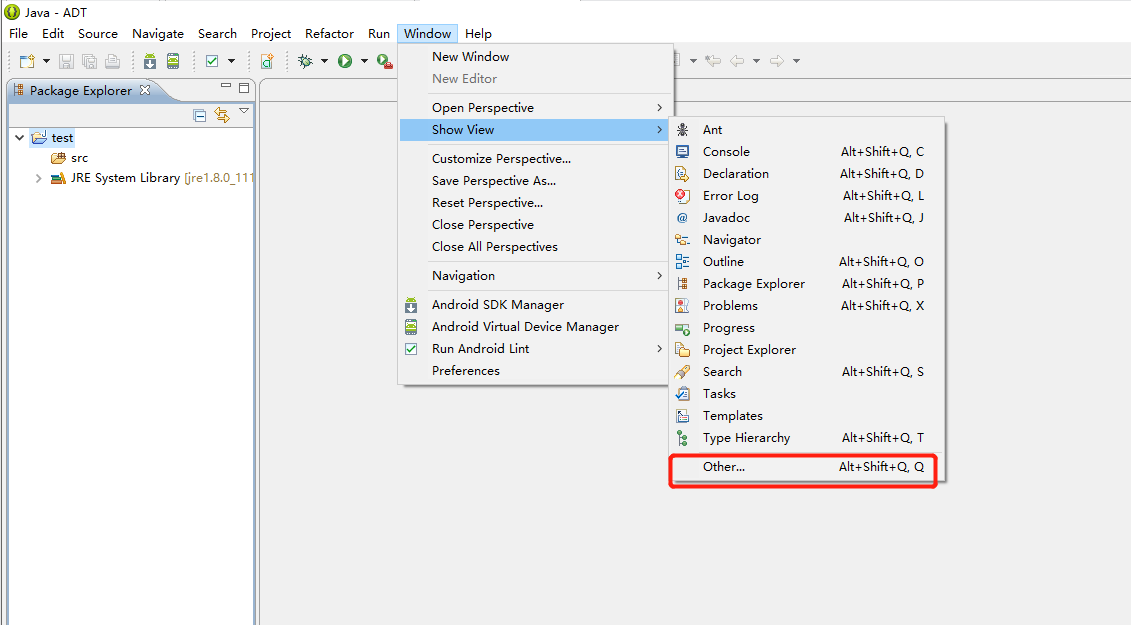Select Error Log in Show View submenu
Screen dimensions: 1131x625
[807, 196]
